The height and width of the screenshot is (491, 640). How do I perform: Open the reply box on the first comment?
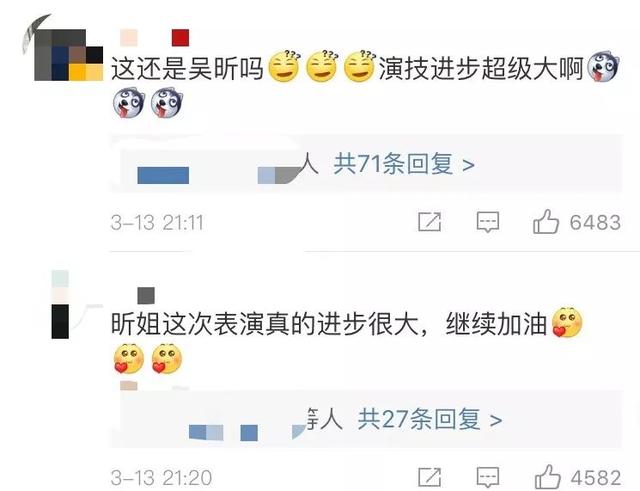click(488, 222)
